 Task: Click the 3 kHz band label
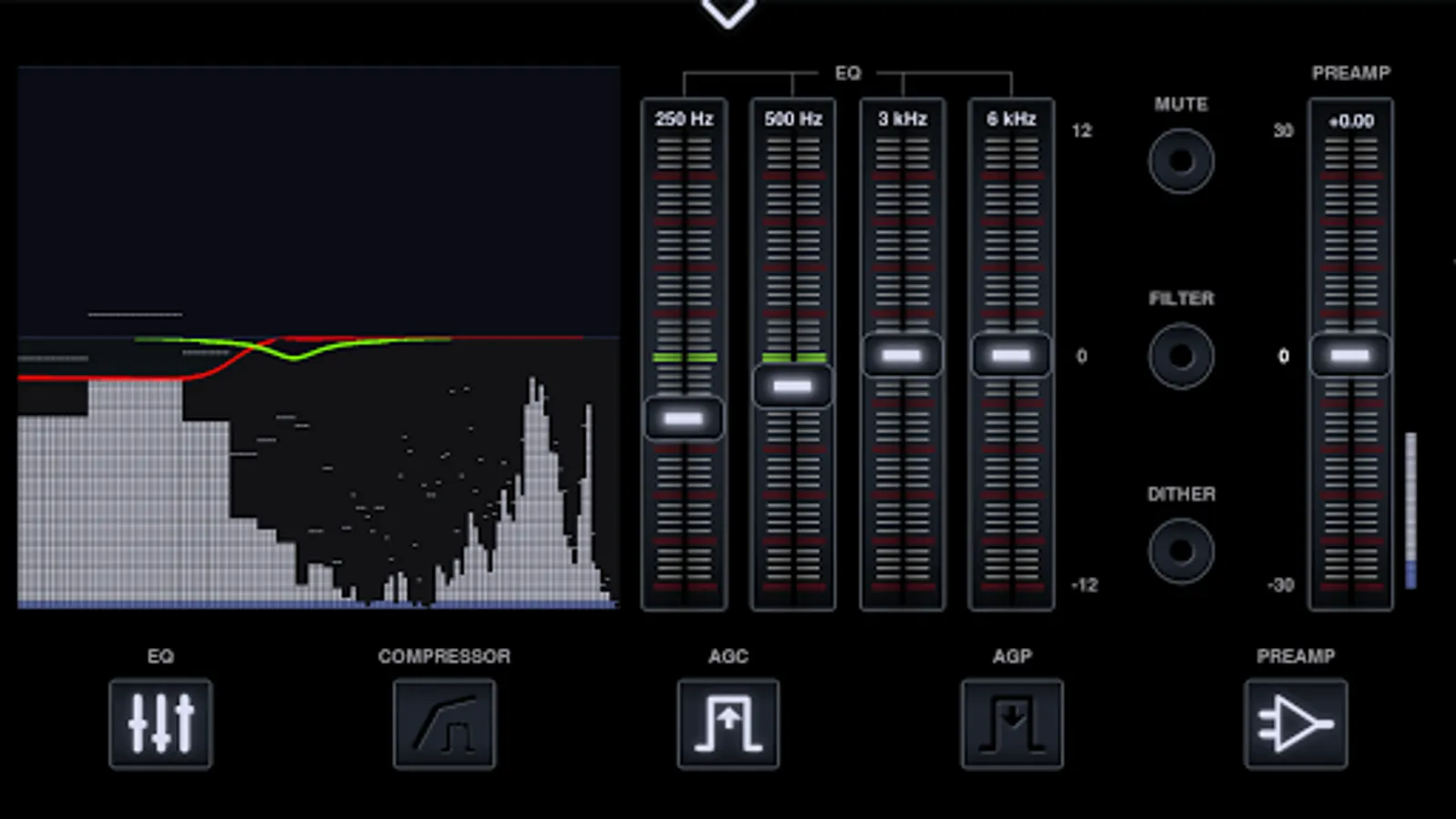tap(902, 119)
